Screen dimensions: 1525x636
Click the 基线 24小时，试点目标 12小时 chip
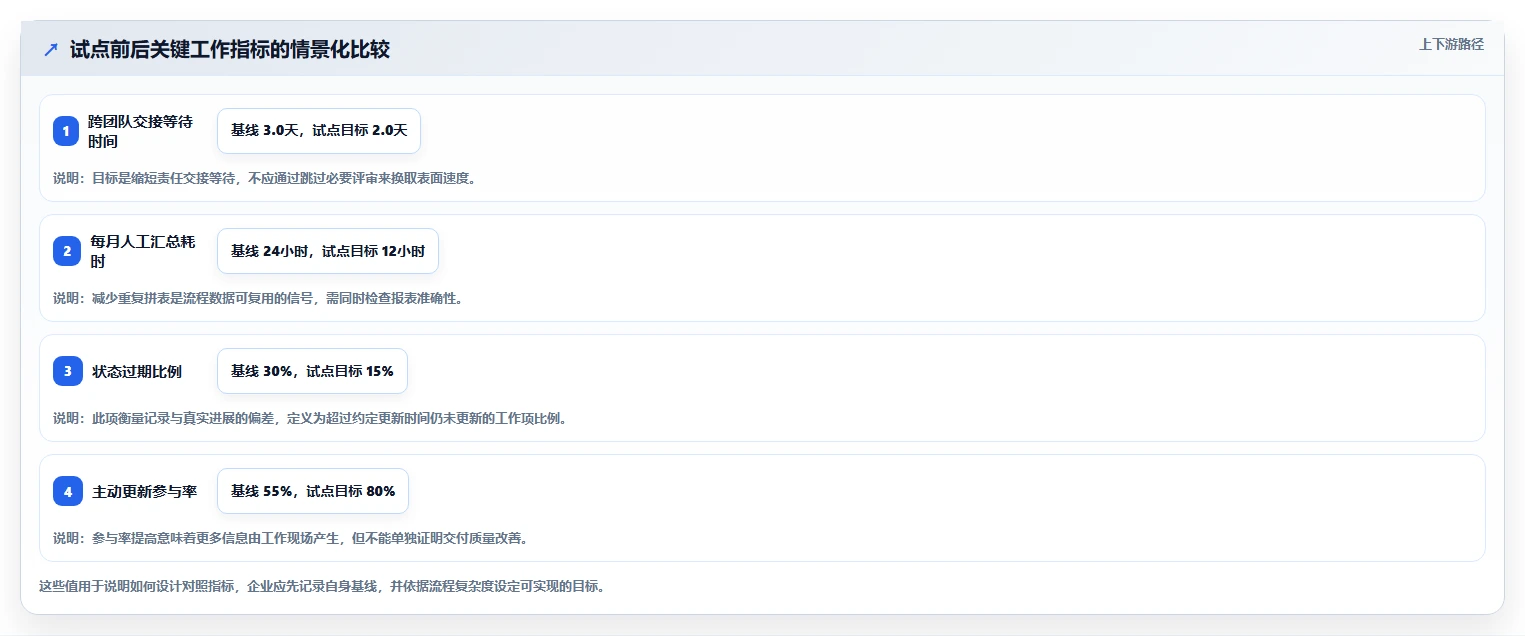click(328, 251)
